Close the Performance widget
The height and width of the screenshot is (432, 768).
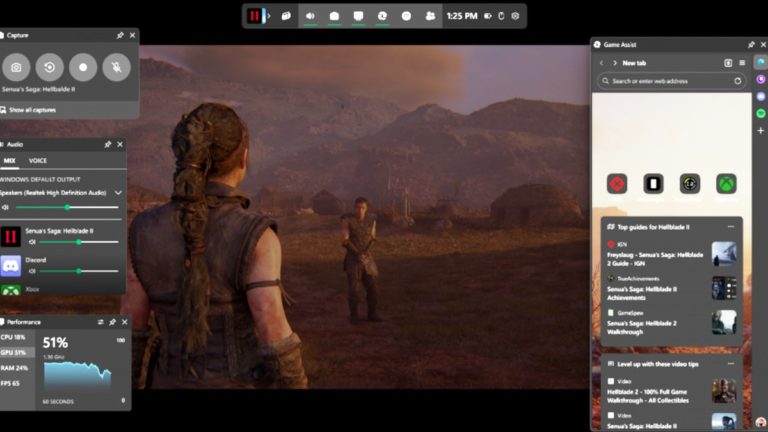pyautogui.click(x=124, y=322)
